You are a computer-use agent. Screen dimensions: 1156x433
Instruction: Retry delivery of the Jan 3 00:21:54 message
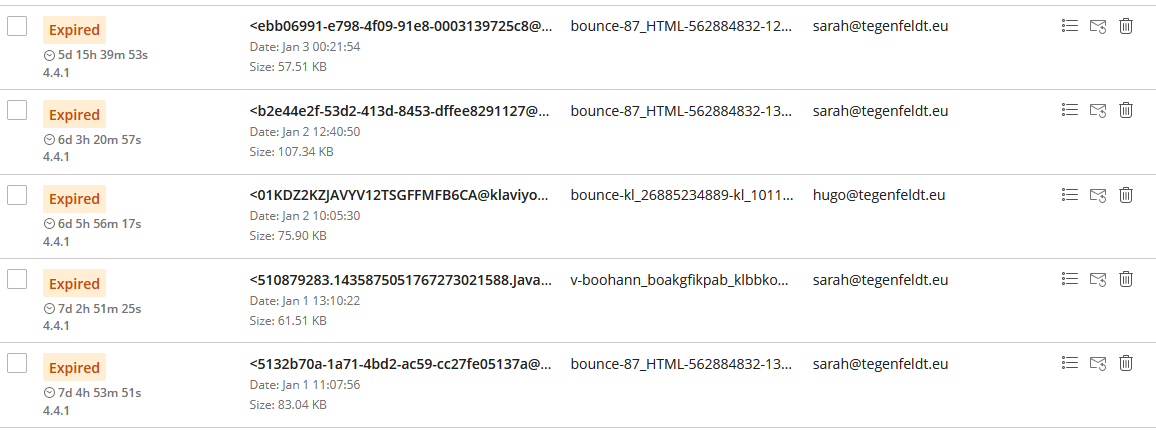pos(1097,26)
